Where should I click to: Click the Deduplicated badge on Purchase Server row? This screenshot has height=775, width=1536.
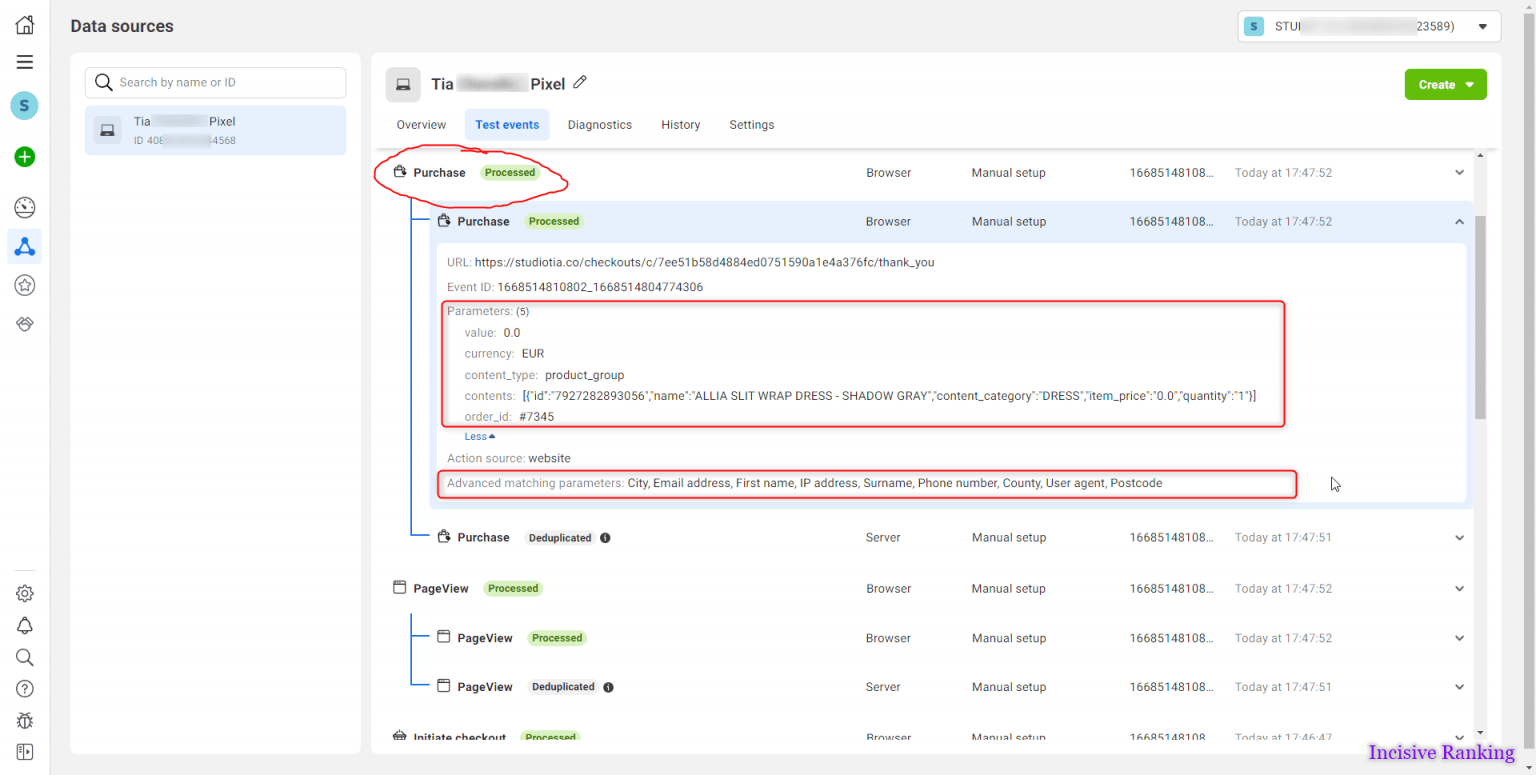coord(560,538)
